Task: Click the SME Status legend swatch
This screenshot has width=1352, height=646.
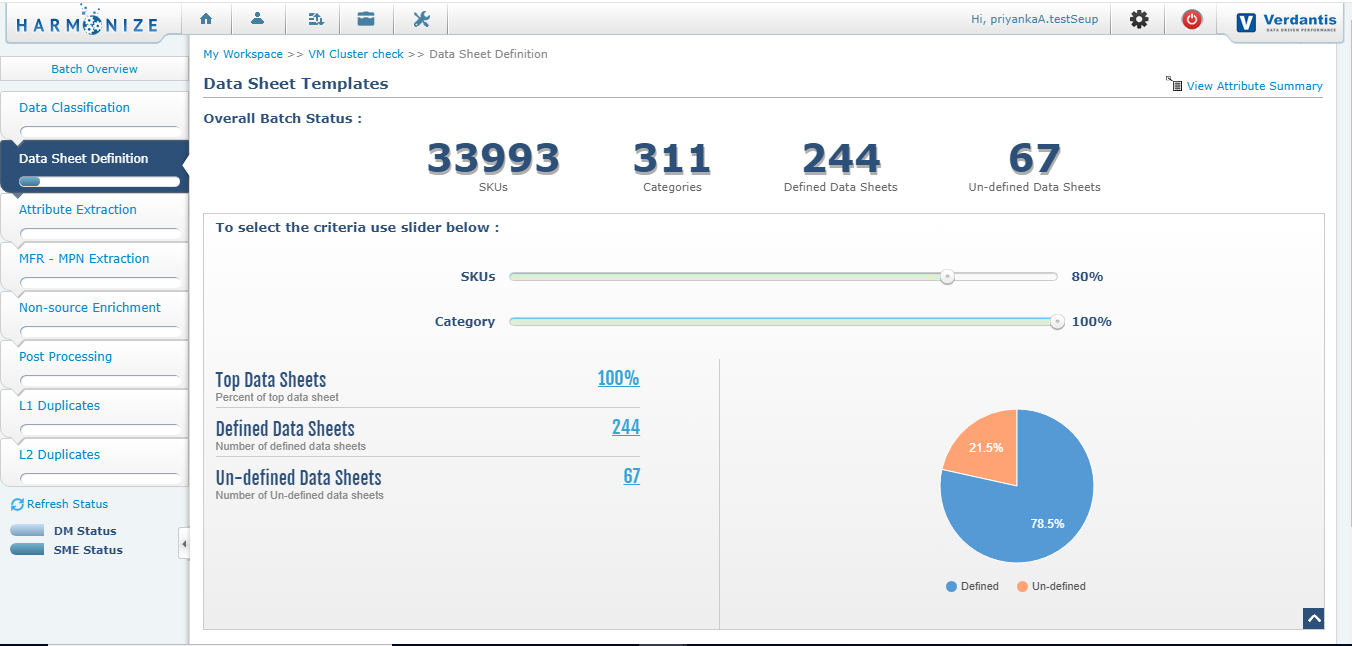Action: coord(27,549)
